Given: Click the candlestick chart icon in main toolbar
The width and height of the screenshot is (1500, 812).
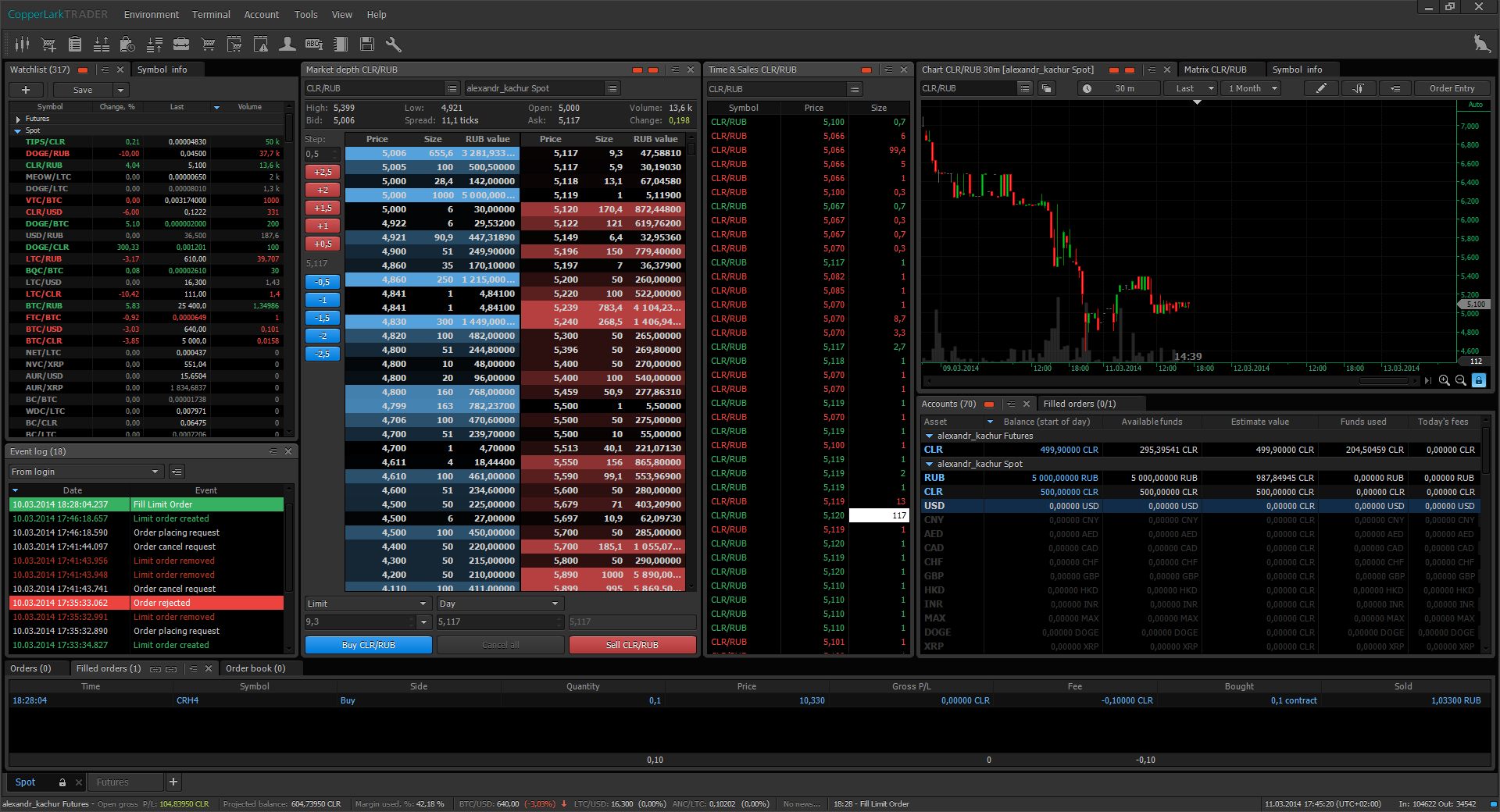Looking at the screenshot, I should 22,45.
